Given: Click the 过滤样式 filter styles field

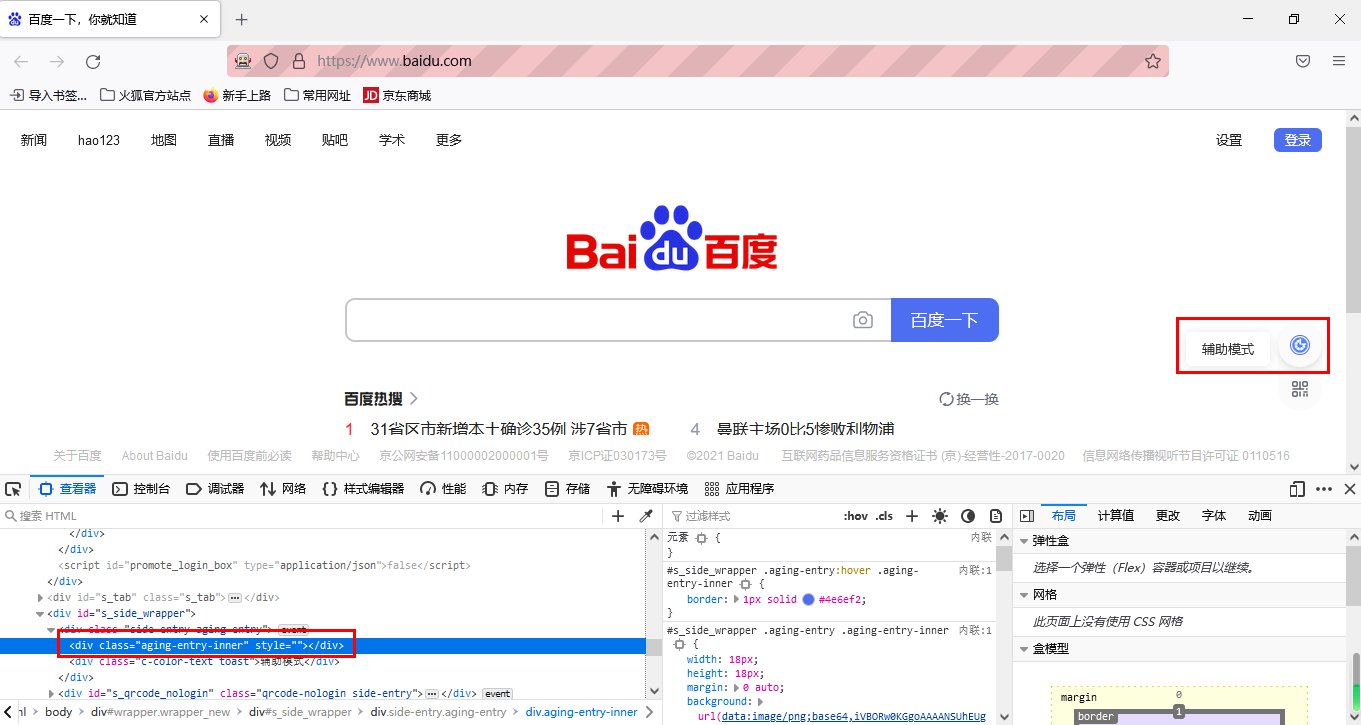Looking at the screenshot, I should [752, 516].
